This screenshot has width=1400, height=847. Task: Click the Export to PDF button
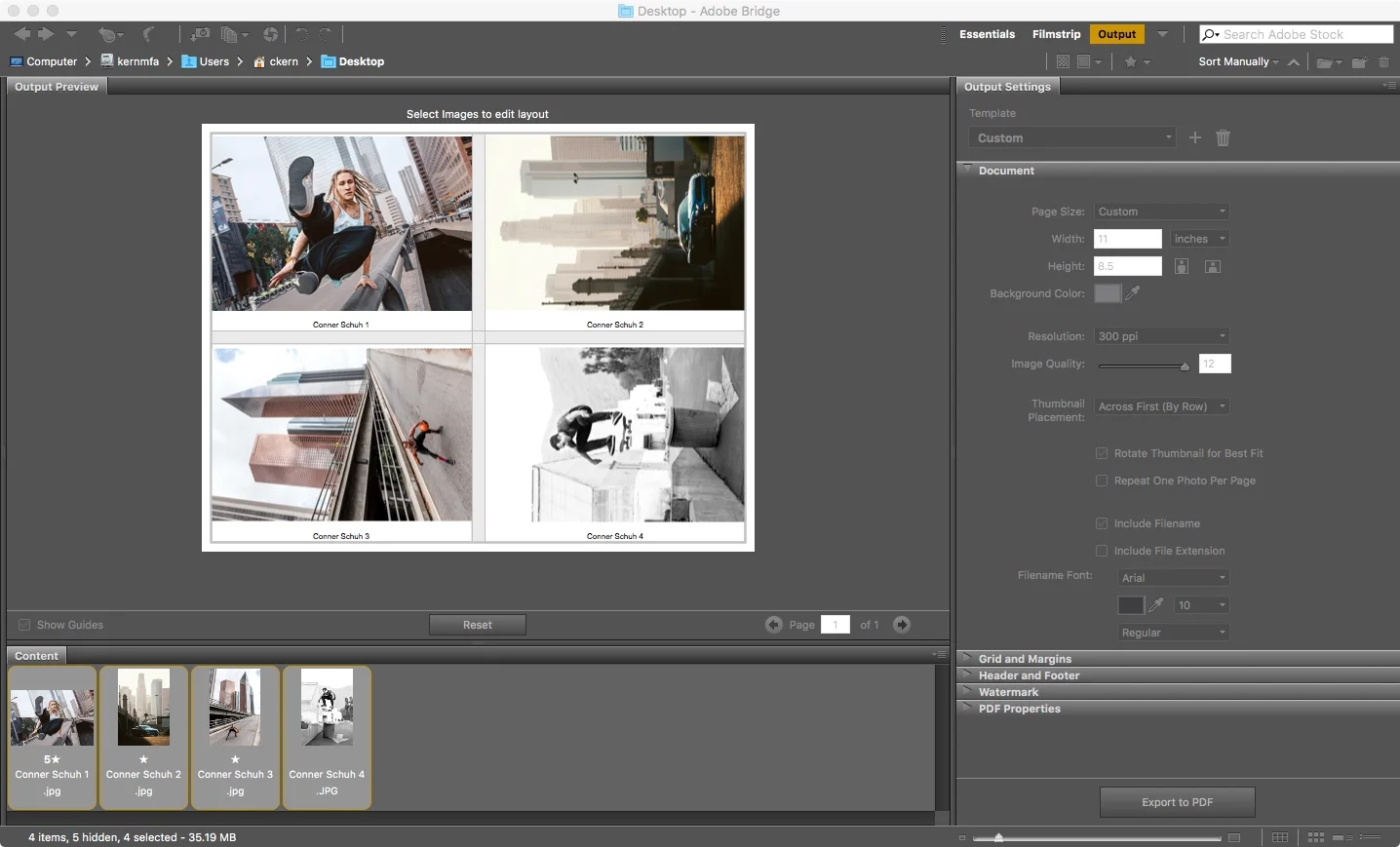1177,802
